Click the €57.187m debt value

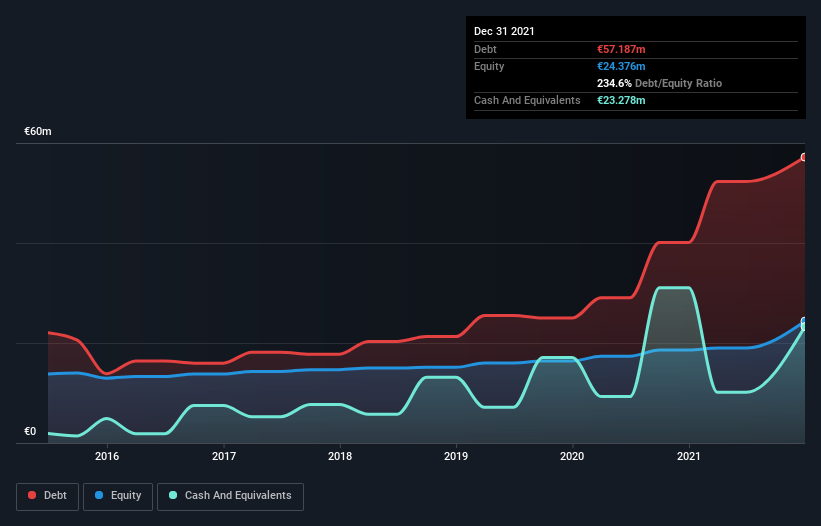[621, 49]
